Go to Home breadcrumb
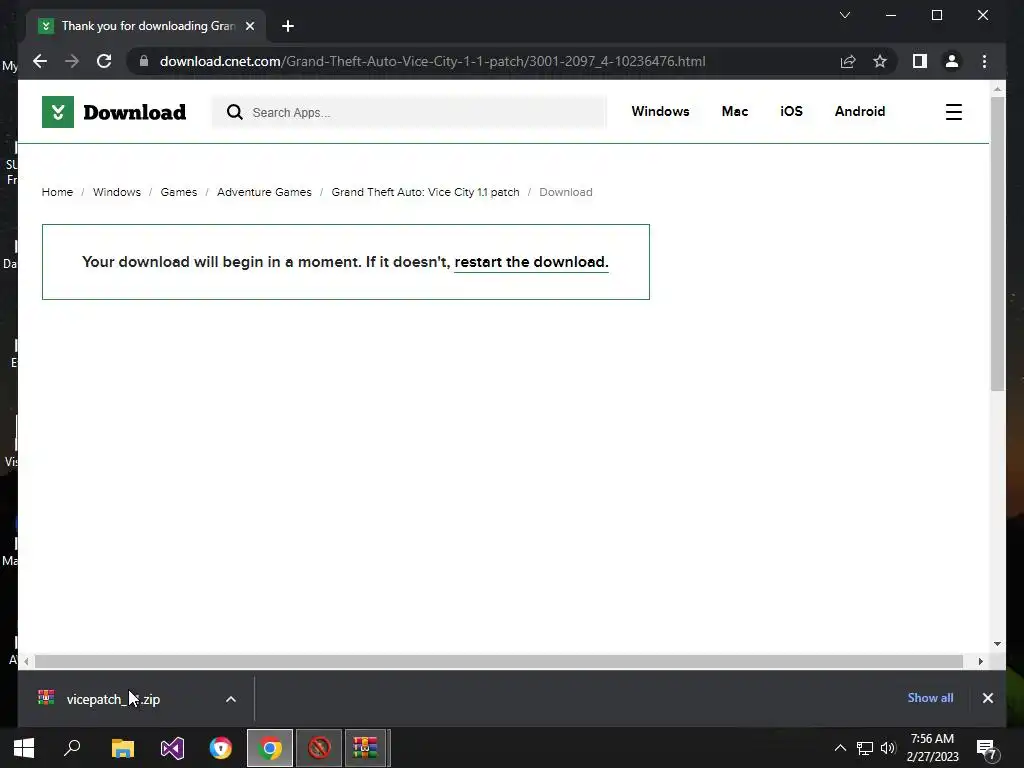Image resolution: width=1024 pixels, height=768 pixels. click(57, 192)
